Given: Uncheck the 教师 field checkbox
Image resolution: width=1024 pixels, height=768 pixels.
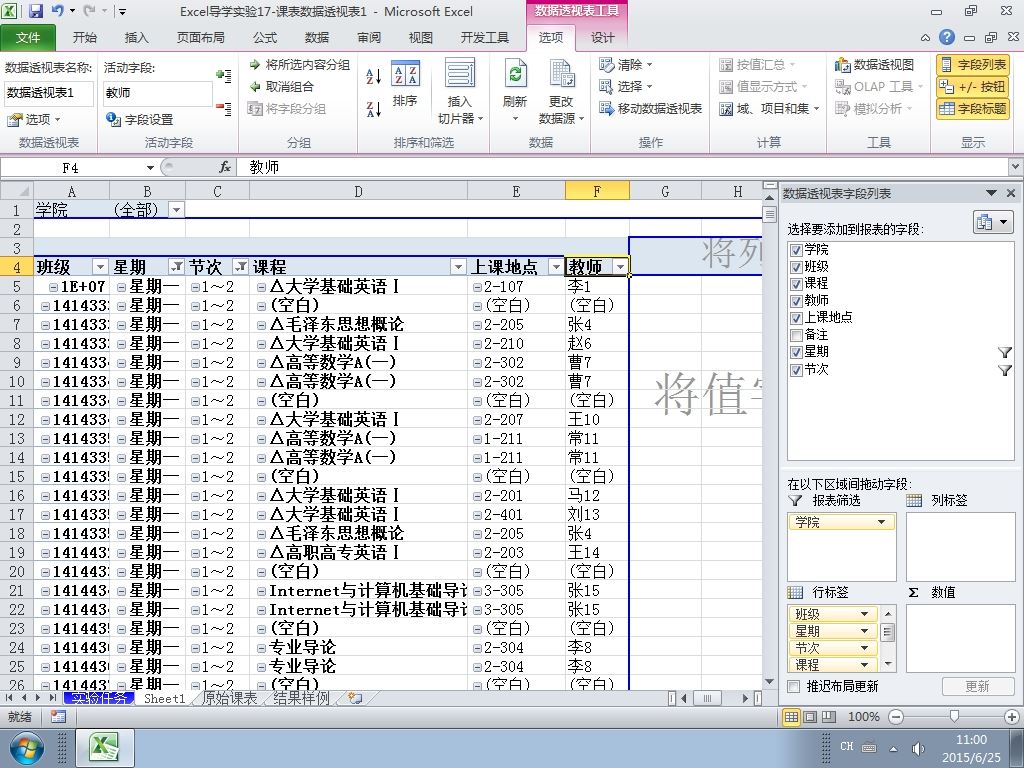Looking at the screenshot, I should pos(796,301).
